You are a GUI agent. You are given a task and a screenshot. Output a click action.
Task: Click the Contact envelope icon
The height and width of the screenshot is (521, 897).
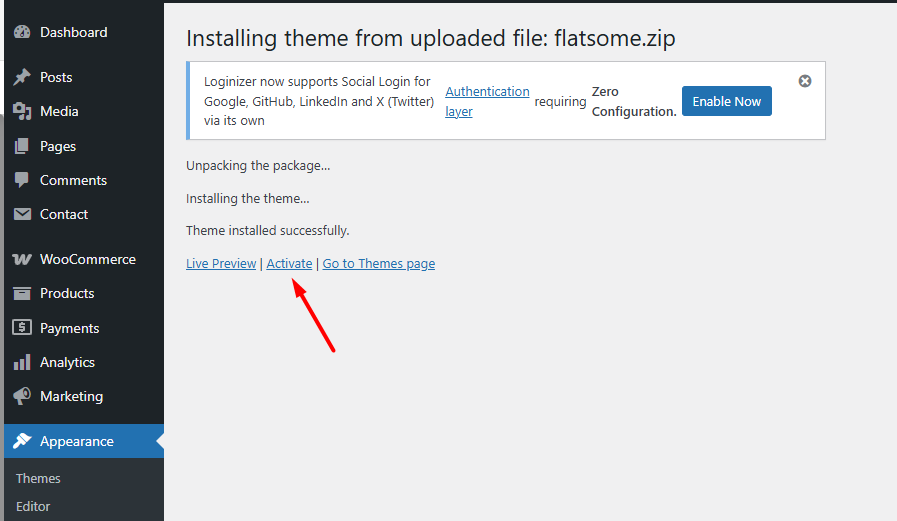point(22,214)
